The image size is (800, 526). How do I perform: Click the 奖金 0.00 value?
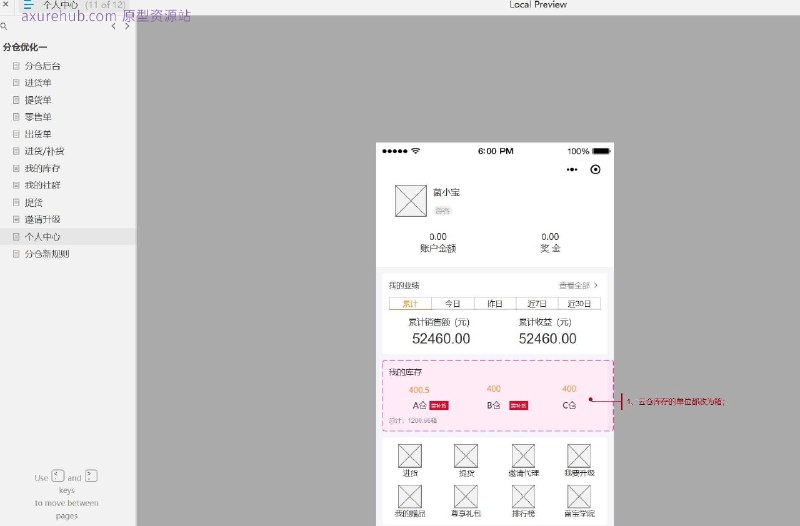coord(550,237)
